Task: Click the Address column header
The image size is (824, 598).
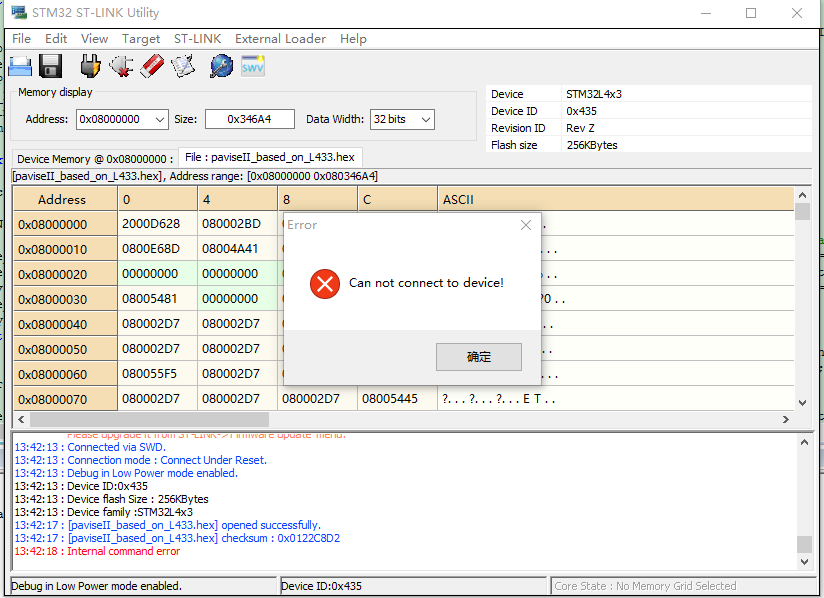Action: click(x=65, y=200)
